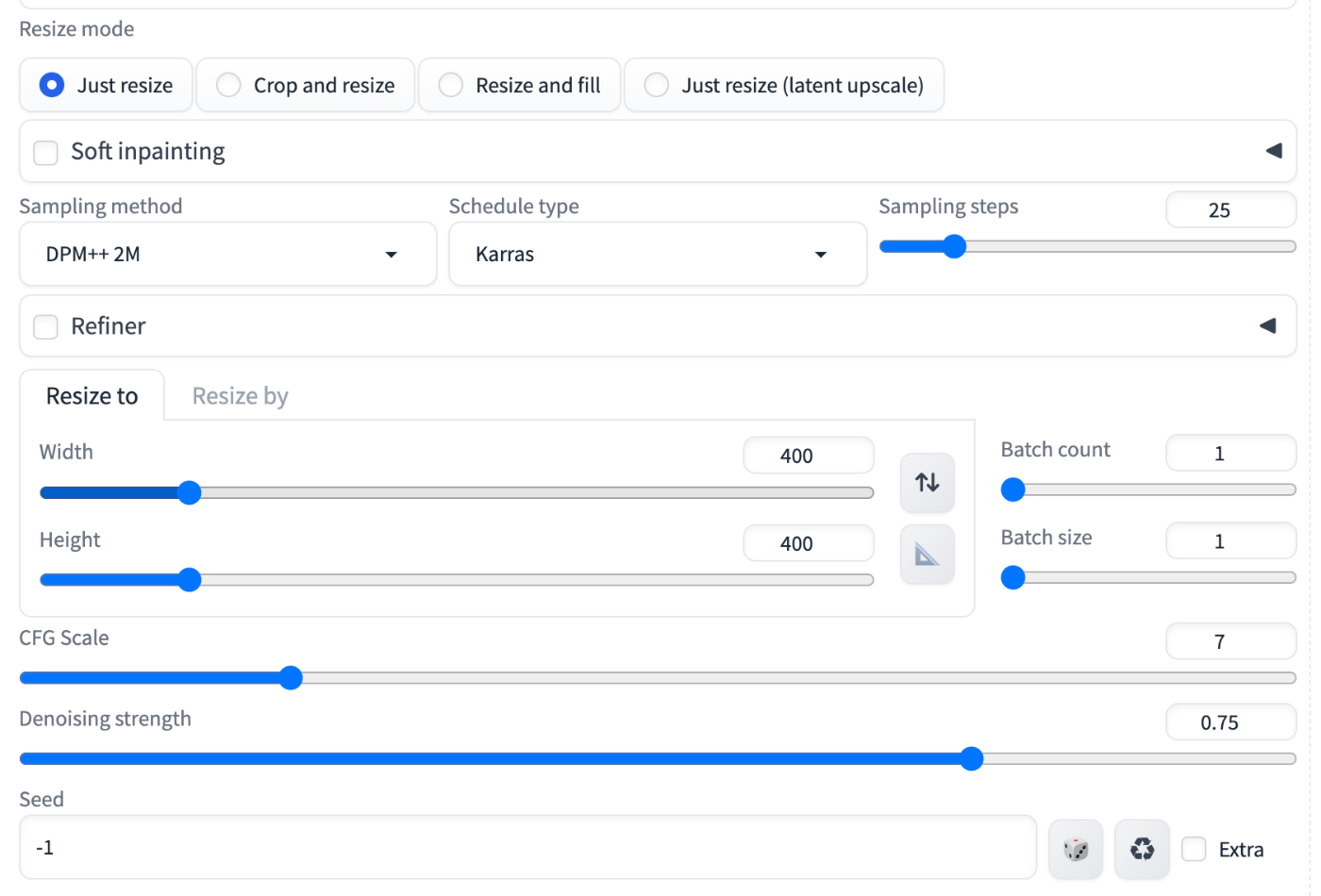Image resolution: width=1321 pixels, height=896 pixels.
Task: Select the Resize to tab
Action: coord(92,396)
